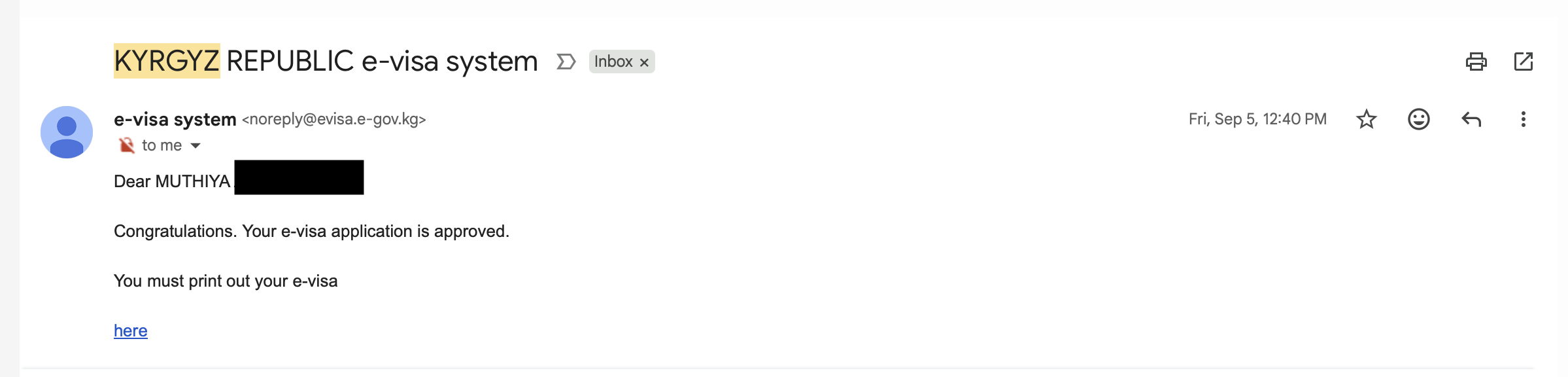Toggle the importance marker beside the subject
The width and height of the screenshot is (1568, 377).
566,62
